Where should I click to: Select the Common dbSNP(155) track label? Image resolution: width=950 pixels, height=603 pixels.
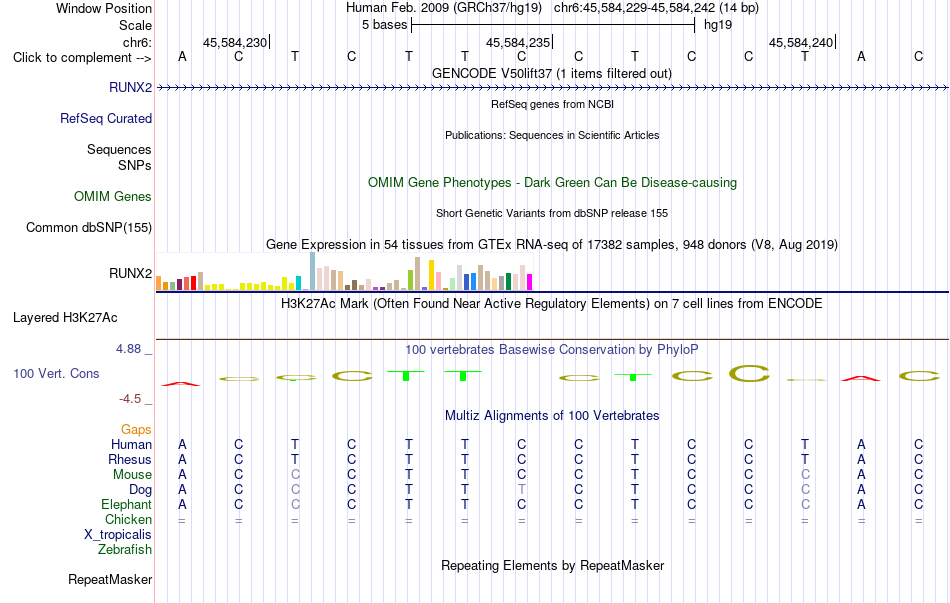click(x=89, y=227)
